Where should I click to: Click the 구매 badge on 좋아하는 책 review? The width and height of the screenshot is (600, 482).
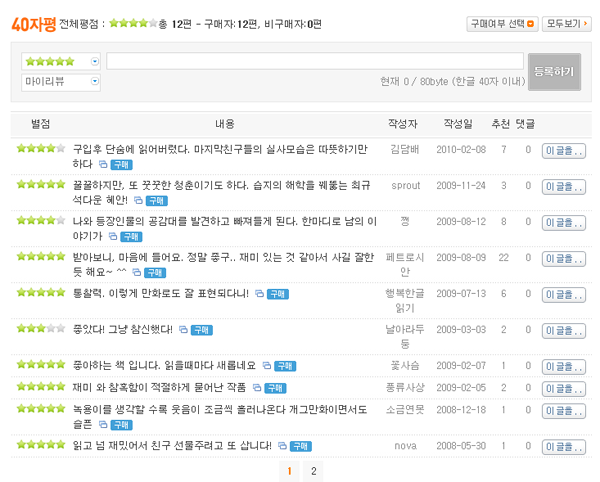(x=285, y=366)
